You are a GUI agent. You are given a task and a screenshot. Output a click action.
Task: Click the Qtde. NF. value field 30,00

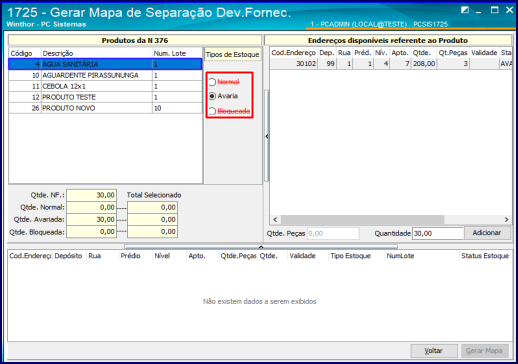pyautogui.click(x=91, y=195)
